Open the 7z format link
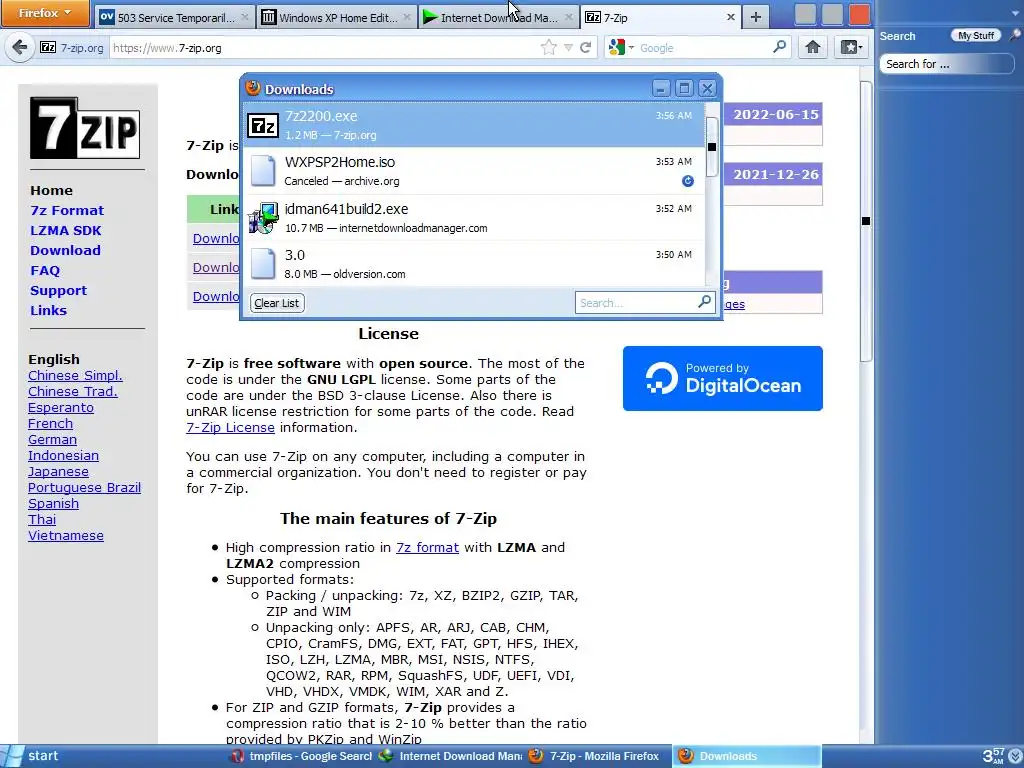1024x768 pixels. pyautogui.click(x=427, y=547)
